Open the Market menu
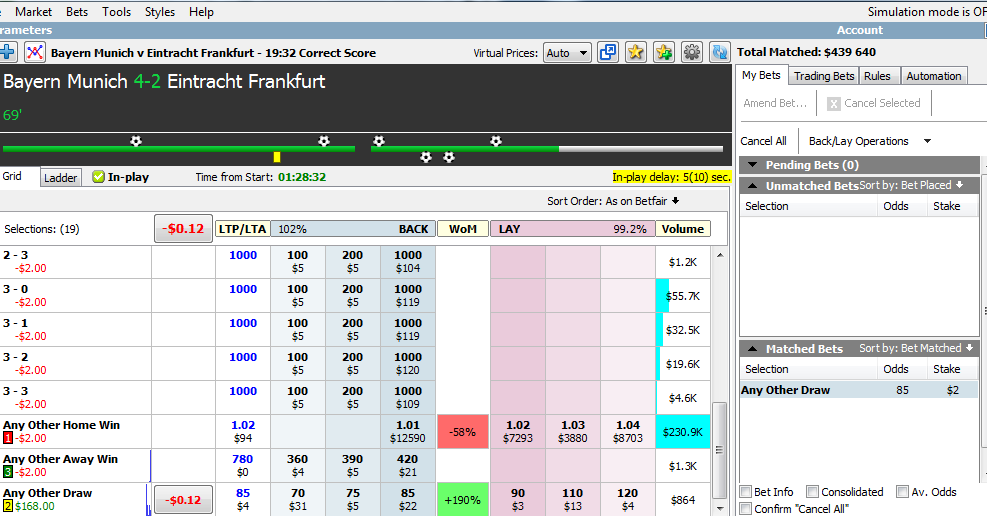Viewport: 987px width, 516px height. tap(33, 11)
